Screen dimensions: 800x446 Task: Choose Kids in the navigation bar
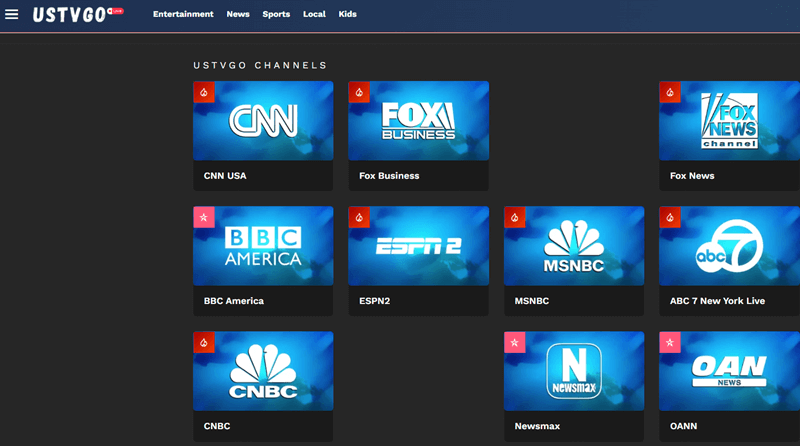(x=347, y=14)
